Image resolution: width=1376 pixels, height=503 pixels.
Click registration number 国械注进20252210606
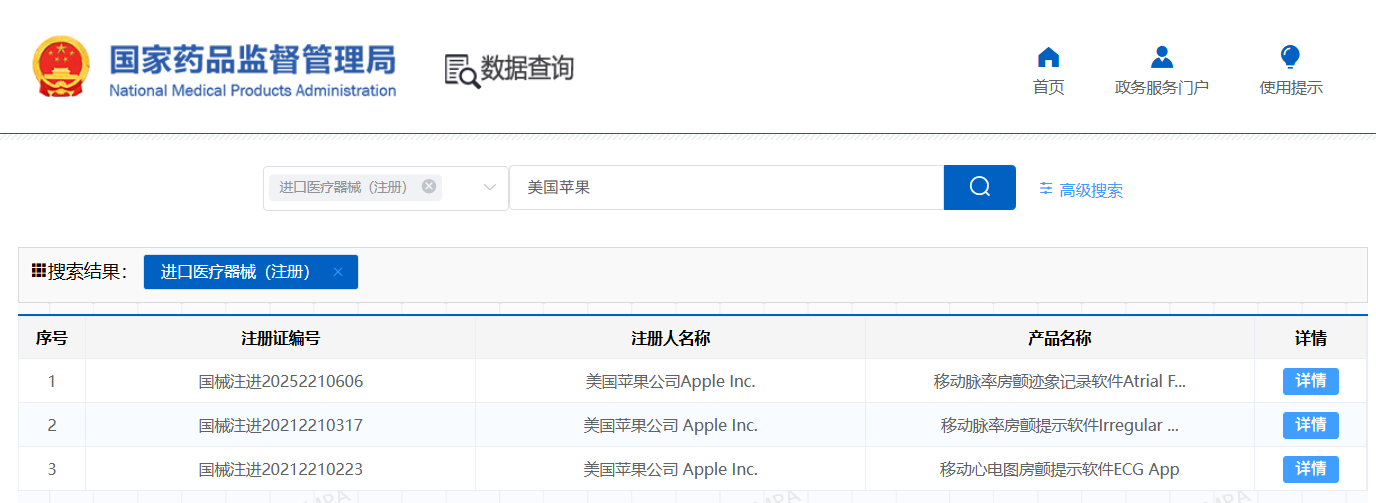point(280,381)
